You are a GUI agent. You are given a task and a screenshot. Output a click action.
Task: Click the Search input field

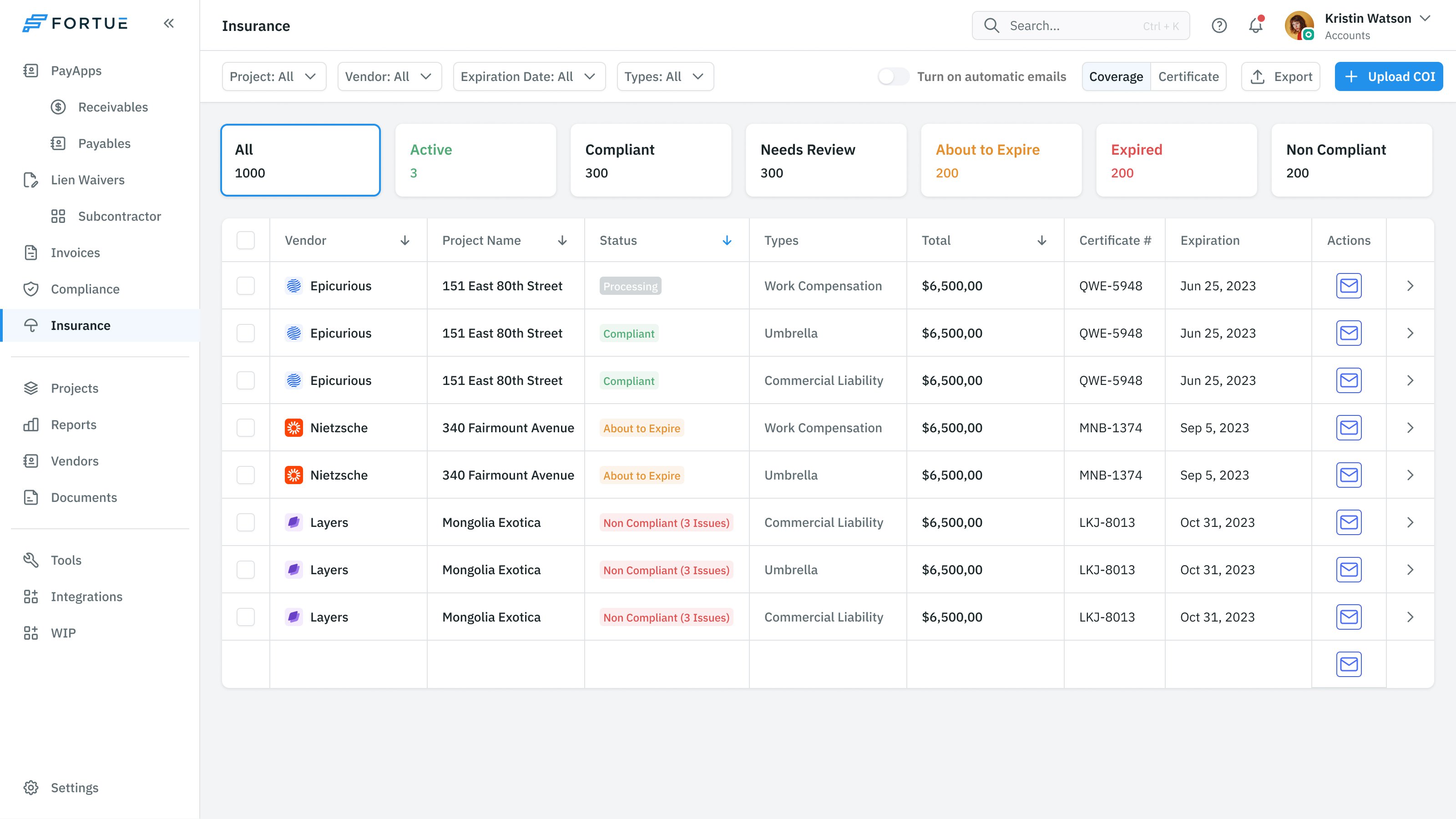pos(1081,25)
